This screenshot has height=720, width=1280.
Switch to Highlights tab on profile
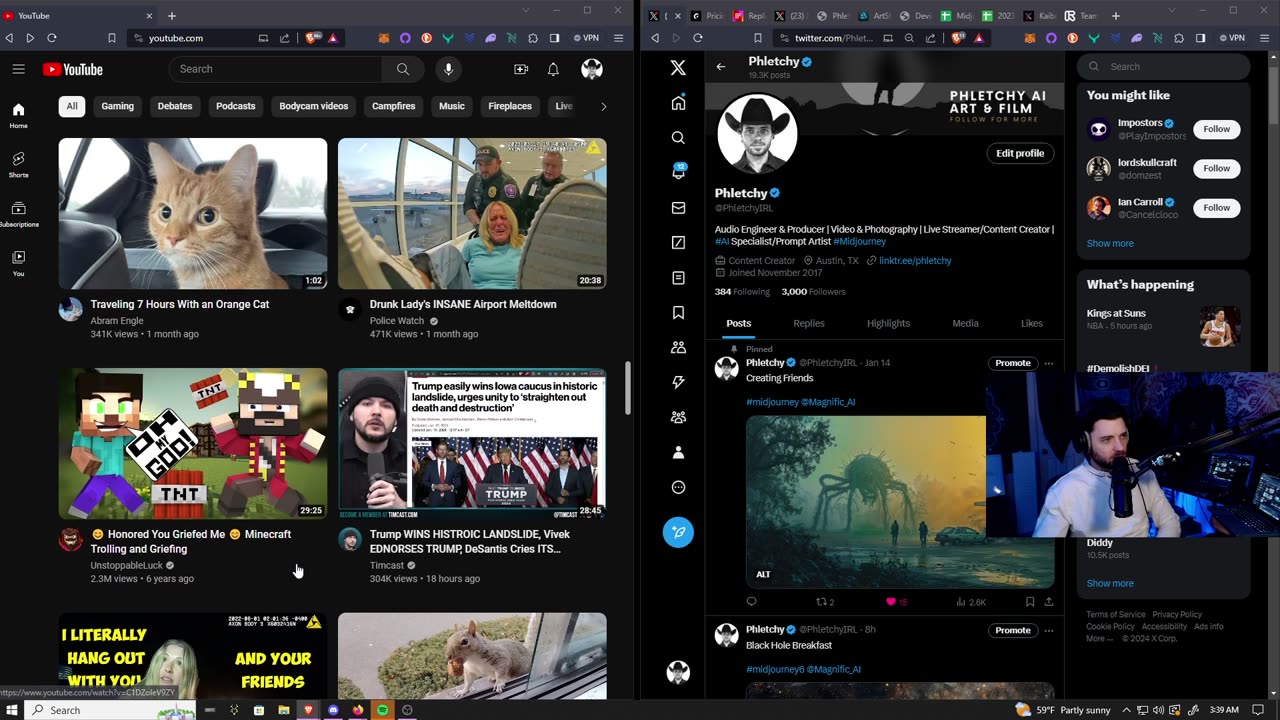tap(888, 323)
